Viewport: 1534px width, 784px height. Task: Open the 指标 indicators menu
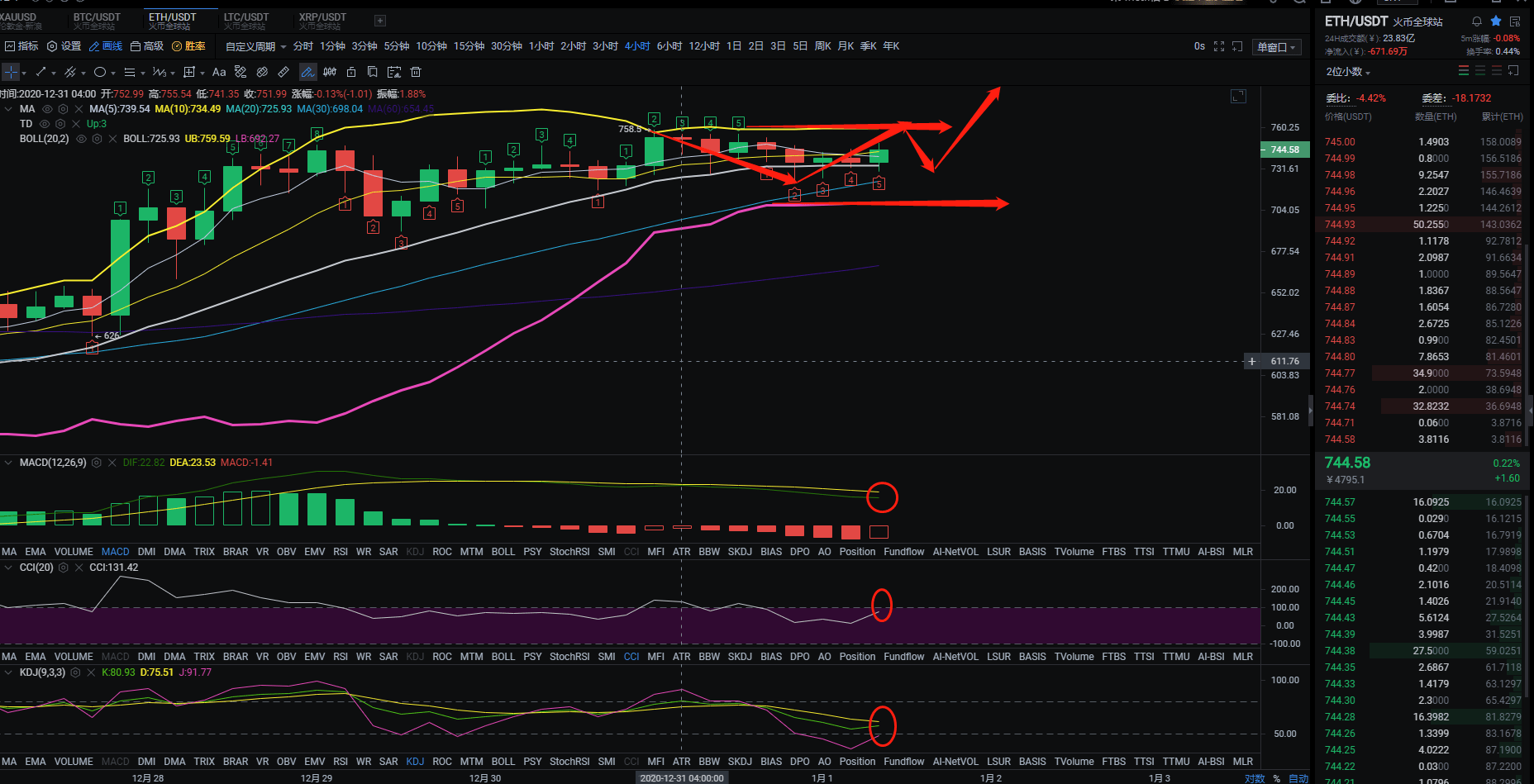click(21, 46)
